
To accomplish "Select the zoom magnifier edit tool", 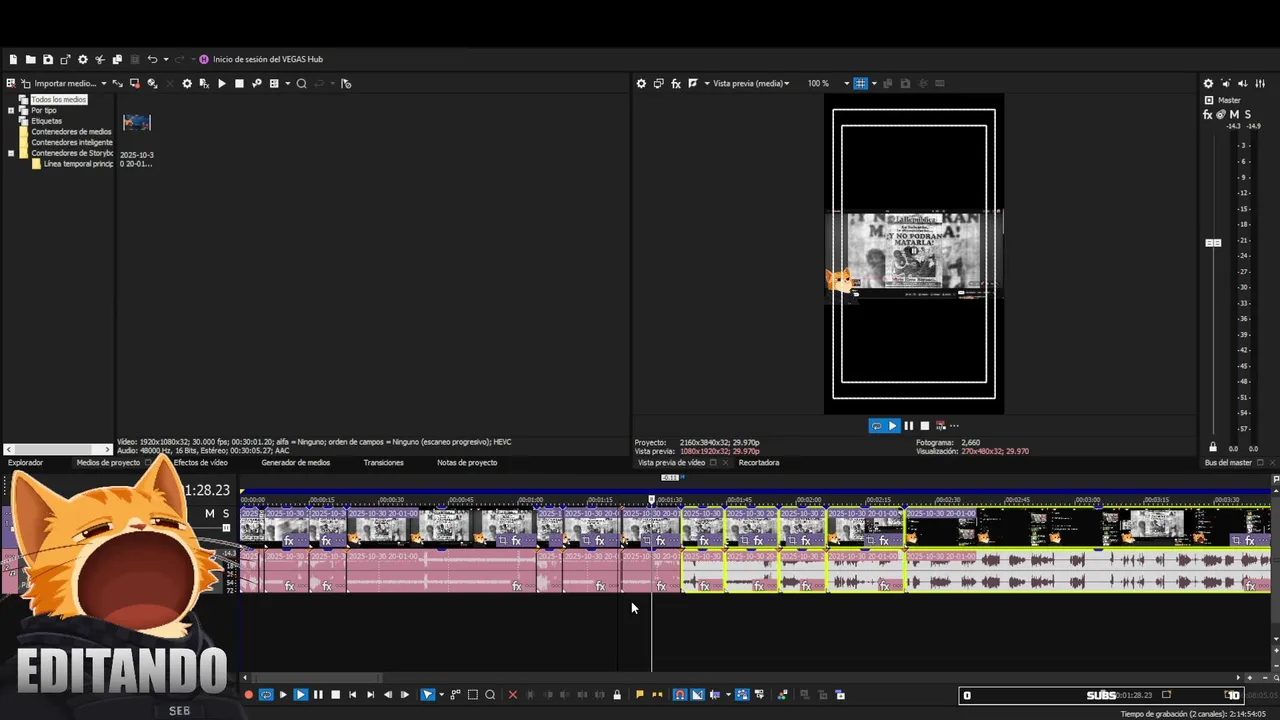I will tap(490, 695).
